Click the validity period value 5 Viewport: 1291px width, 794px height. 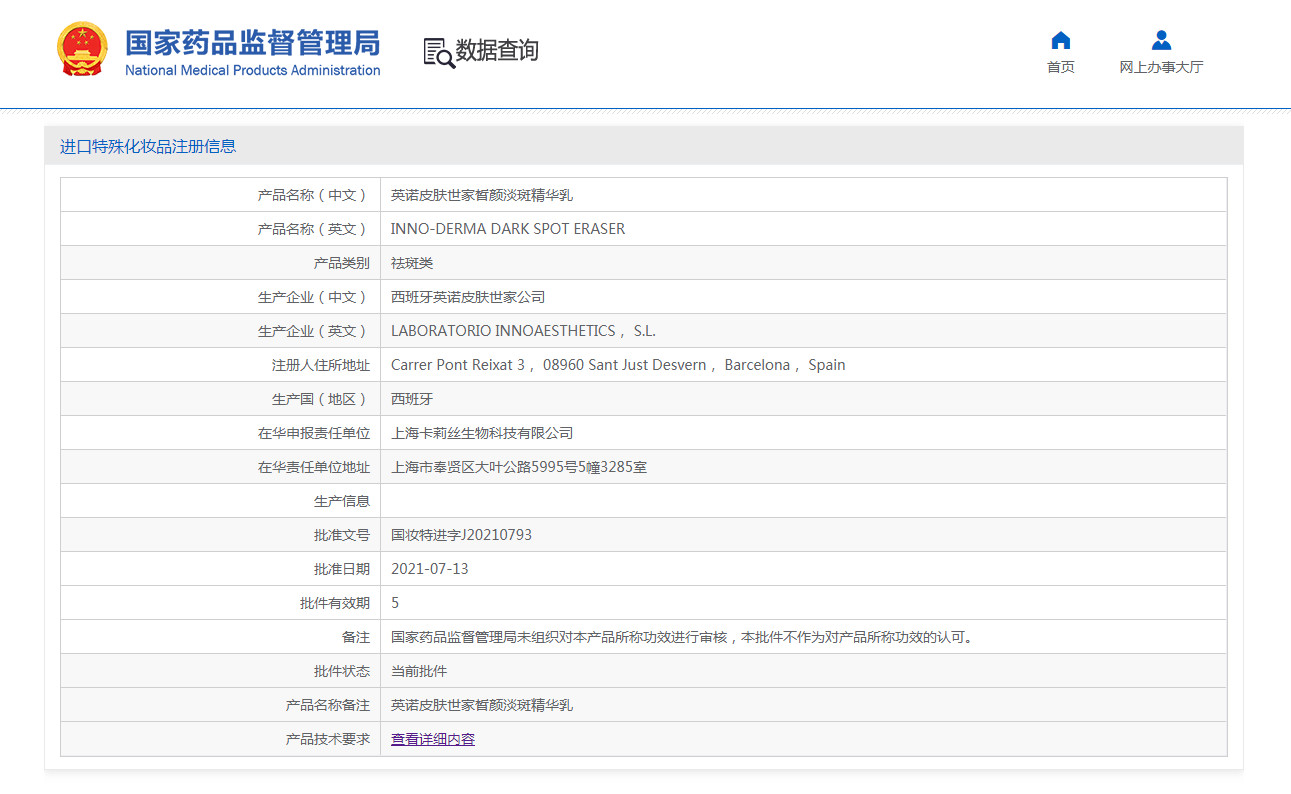coord(395,603)
